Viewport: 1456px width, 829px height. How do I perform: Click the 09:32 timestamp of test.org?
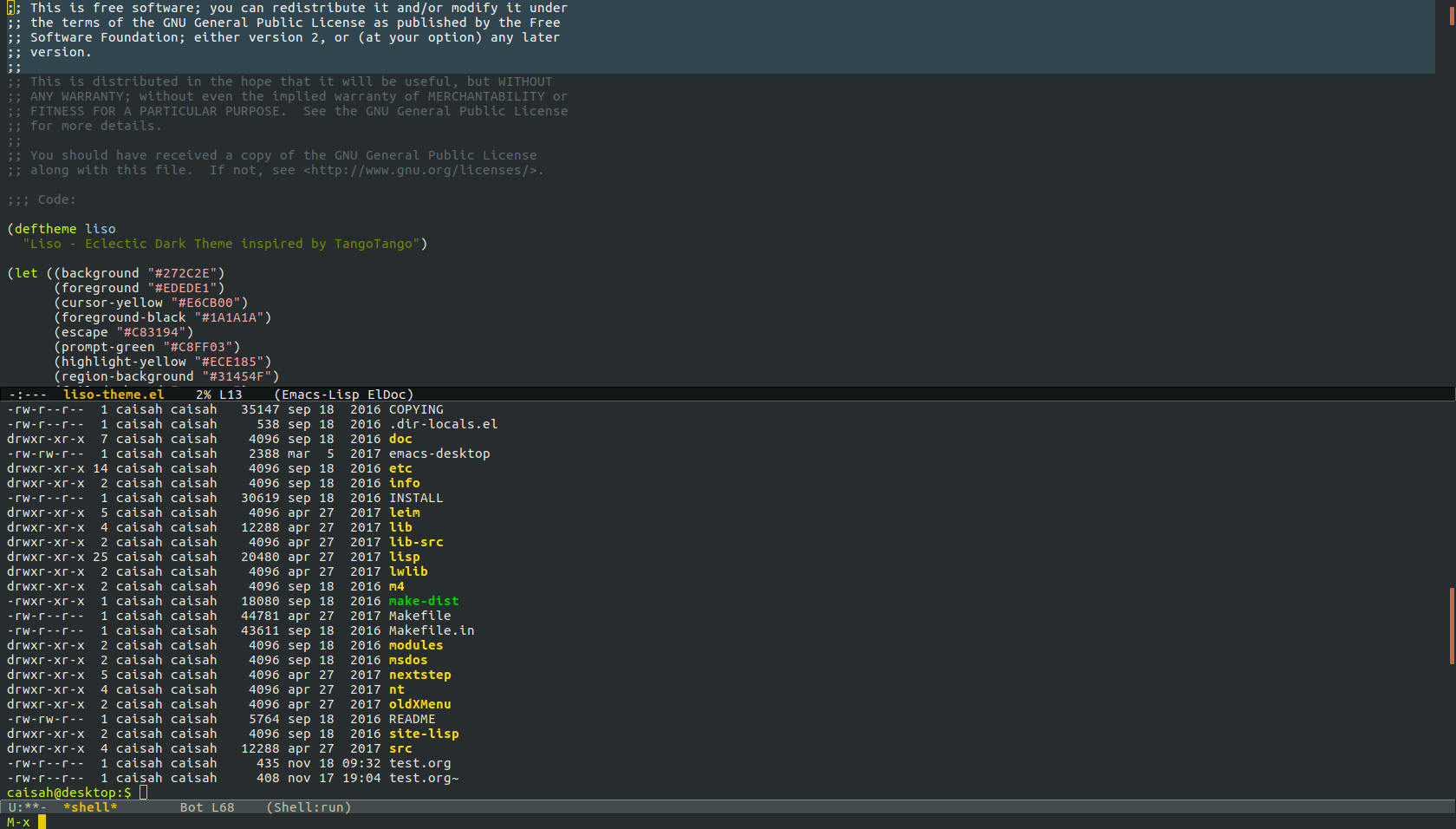click(361, 763)
